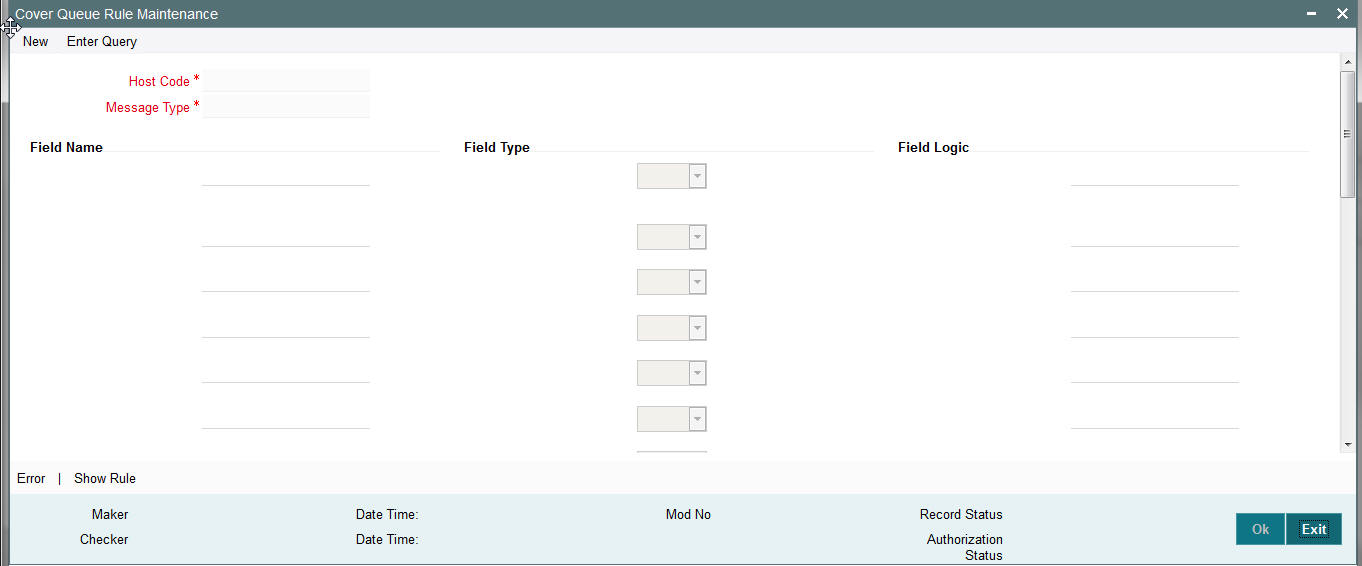Viewport: 1362px width, 566px height.
Task: Click the Show Rule link
Action: [x=105, y=478]
